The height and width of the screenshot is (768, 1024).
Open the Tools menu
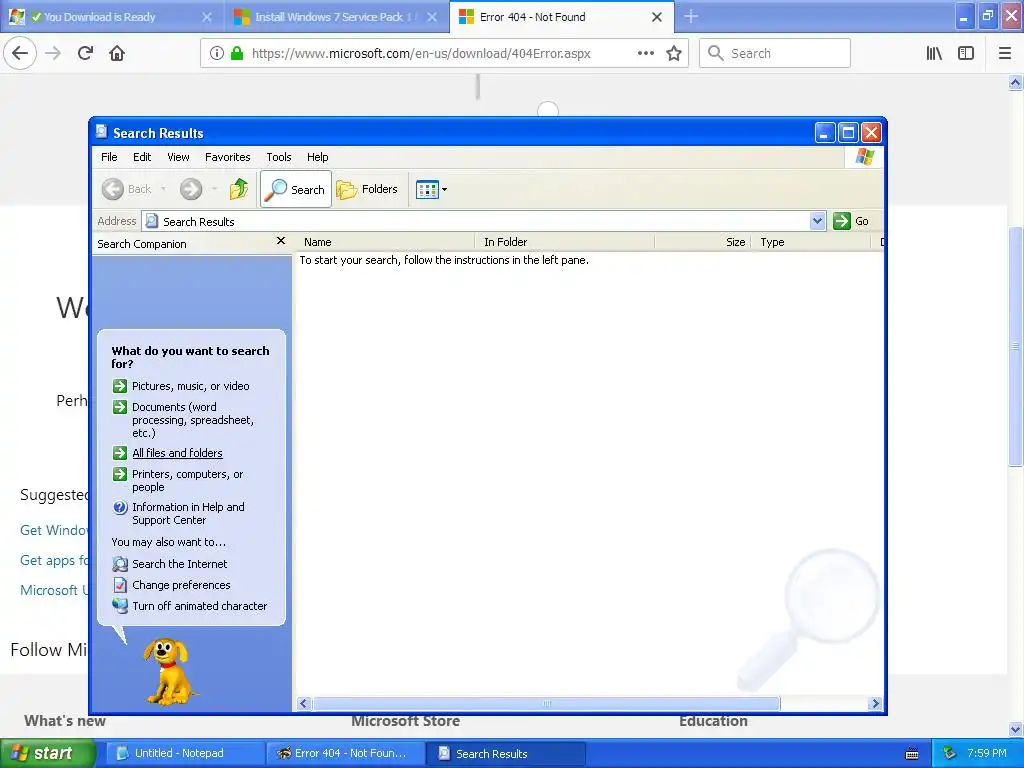pos(279,157)
